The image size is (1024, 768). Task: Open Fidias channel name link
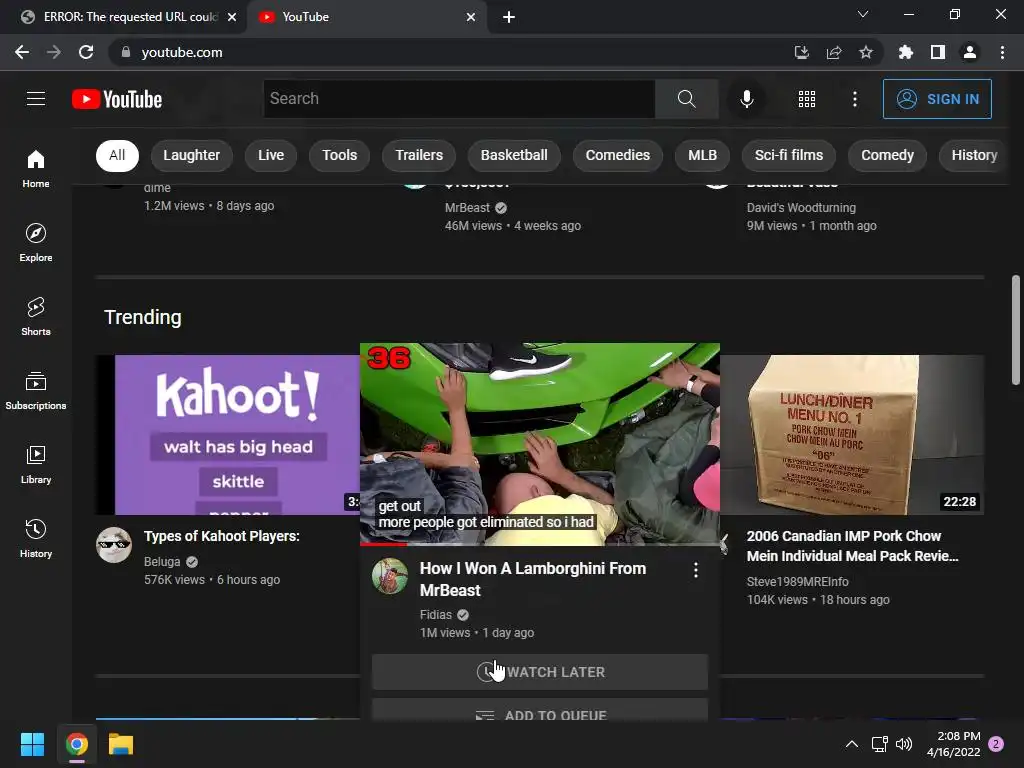tap(436, 615)
